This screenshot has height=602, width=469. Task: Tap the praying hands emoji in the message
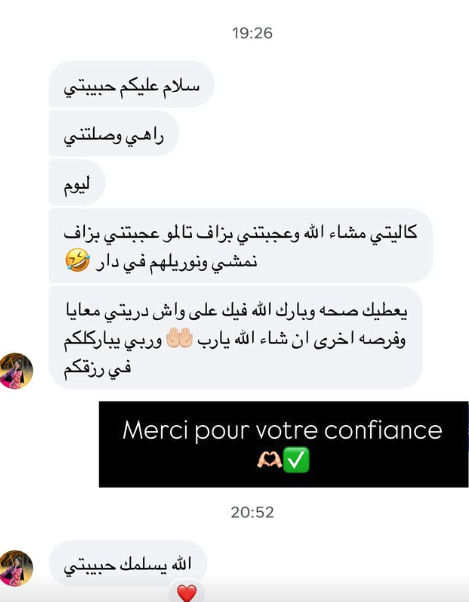tap(179, 338)
